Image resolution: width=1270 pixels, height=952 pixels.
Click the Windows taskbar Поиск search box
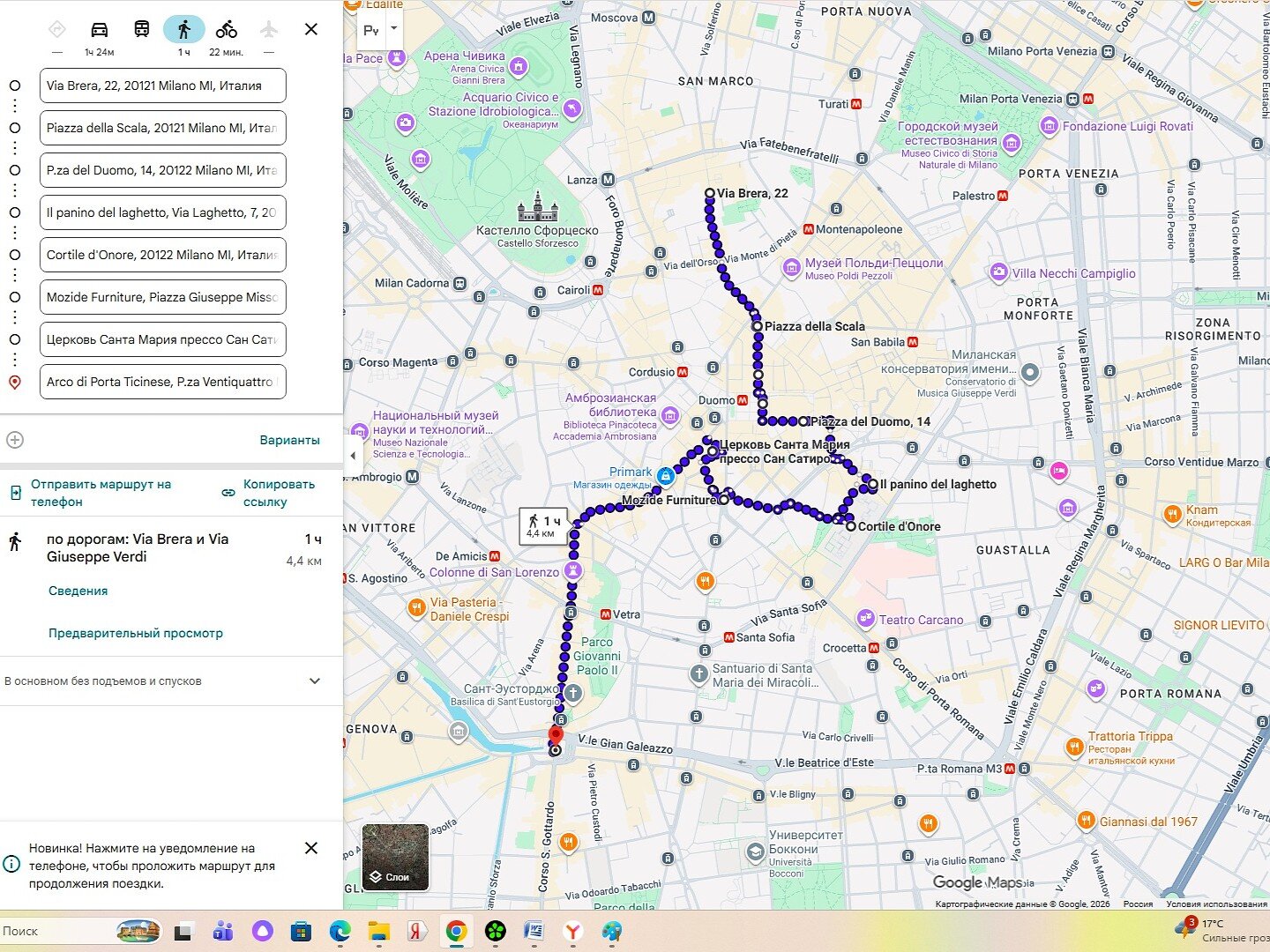point(81,931)
